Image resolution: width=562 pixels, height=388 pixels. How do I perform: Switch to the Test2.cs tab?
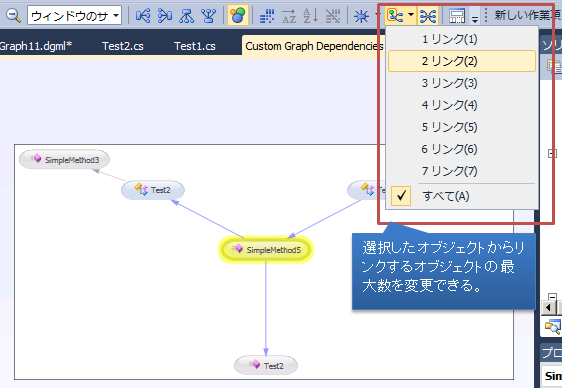point(123,46)
